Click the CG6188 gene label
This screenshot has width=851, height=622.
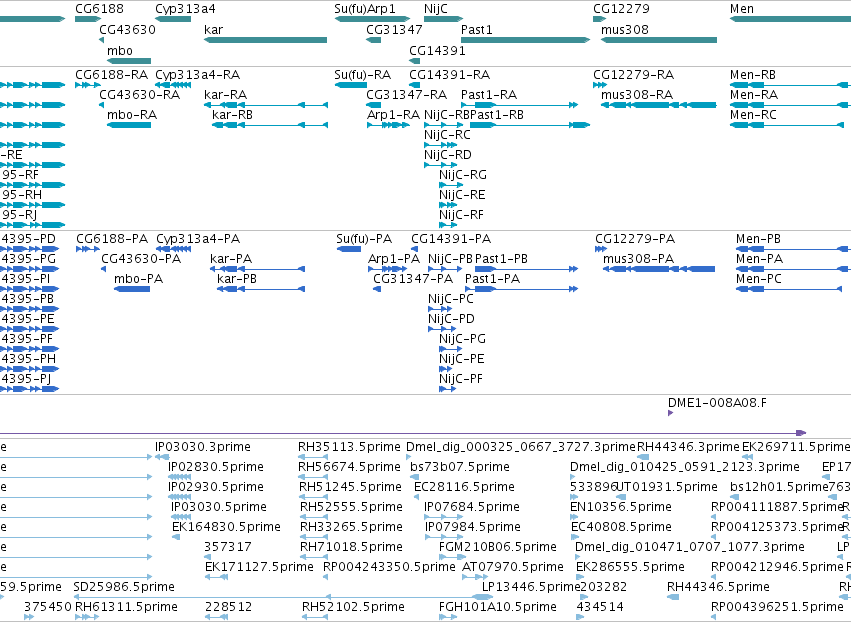point(99,9)
